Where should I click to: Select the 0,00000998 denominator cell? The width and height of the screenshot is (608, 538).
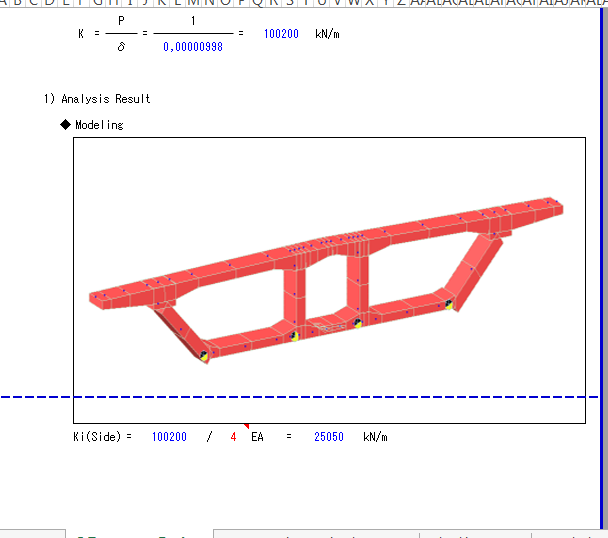click(x=194, y=47)
